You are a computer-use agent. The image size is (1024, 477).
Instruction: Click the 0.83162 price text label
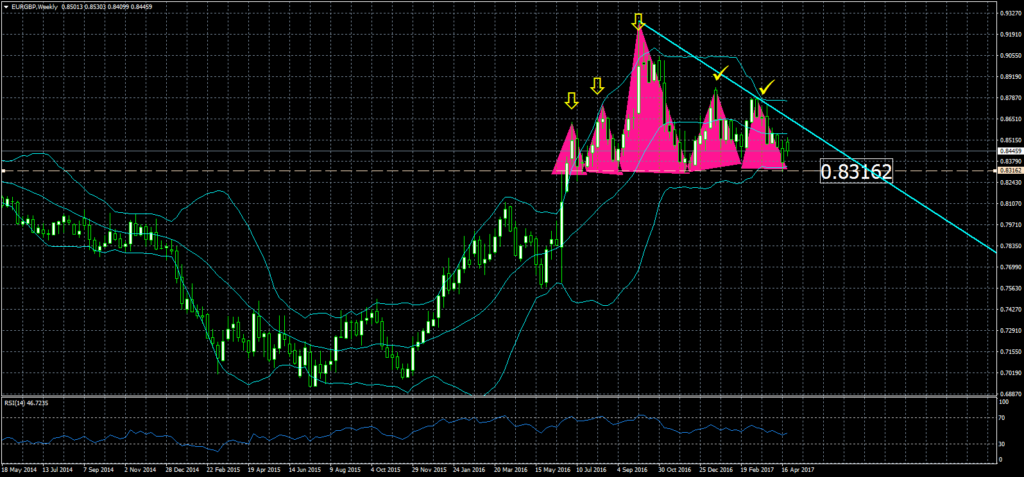coord(856,171)
